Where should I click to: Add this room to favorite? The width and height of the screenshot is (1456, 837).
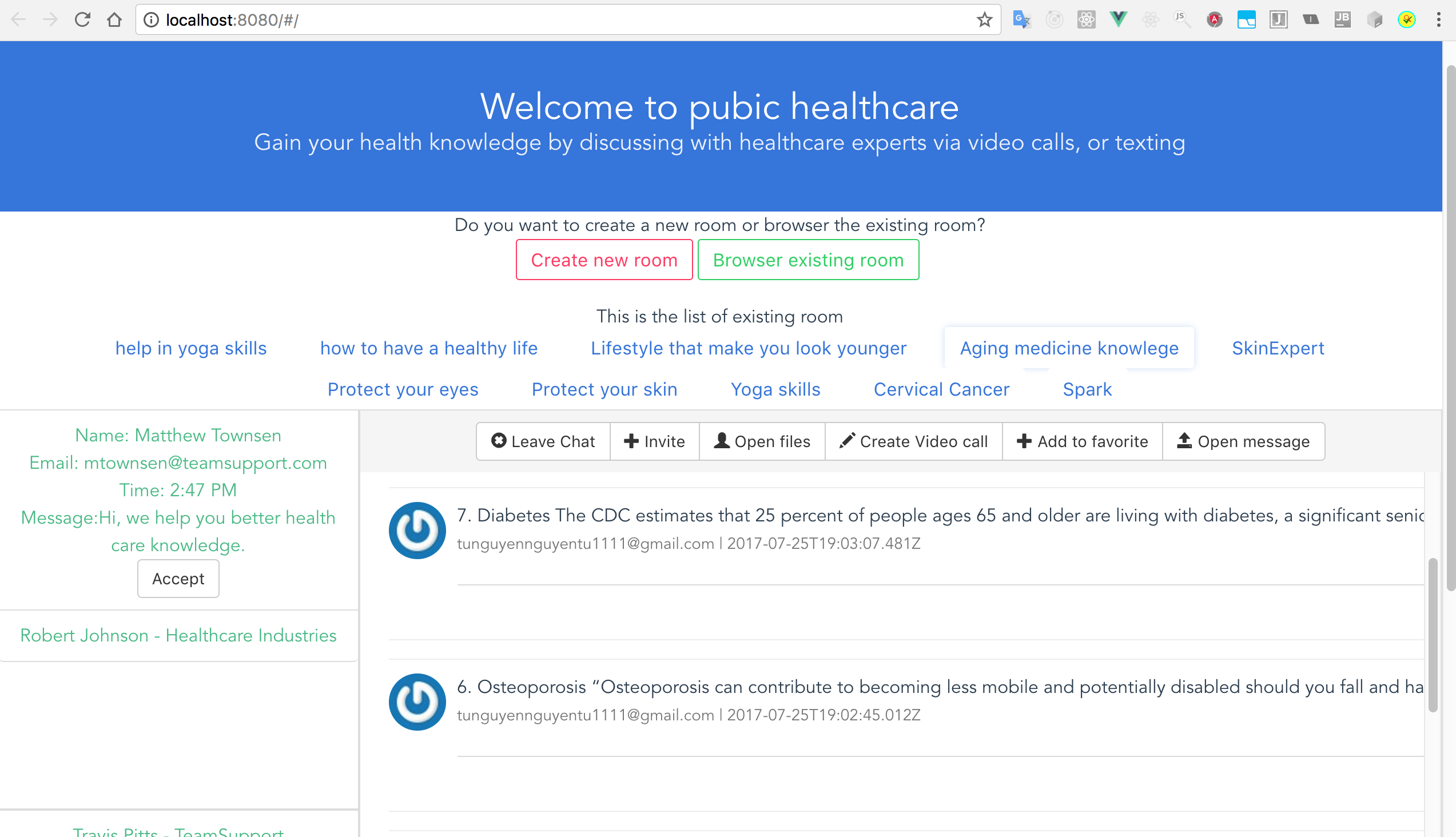(x=1082, y=441)
